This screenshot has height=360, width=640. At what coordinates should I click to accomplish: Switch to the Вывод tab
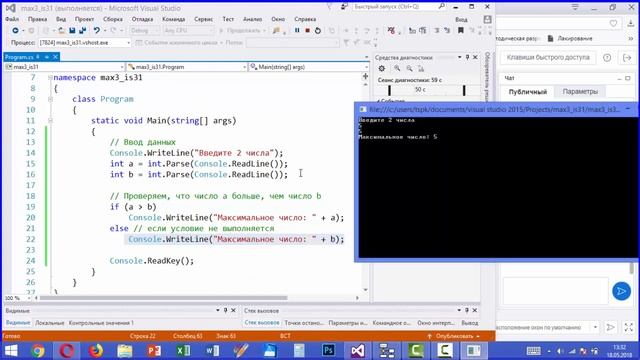[470, 323]
